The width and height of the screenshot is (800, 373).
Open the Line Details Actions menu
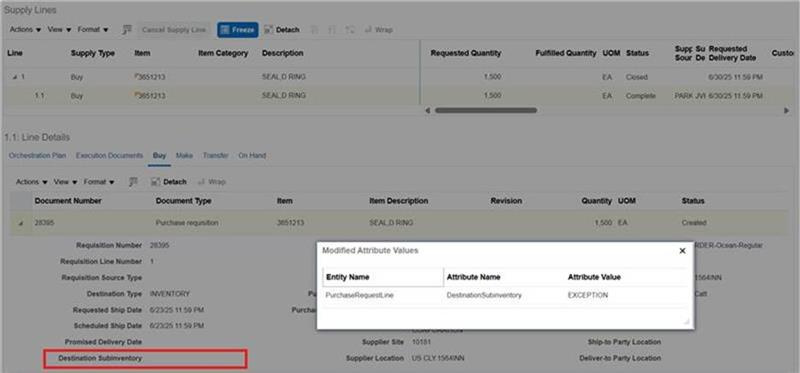coord(32,182)
